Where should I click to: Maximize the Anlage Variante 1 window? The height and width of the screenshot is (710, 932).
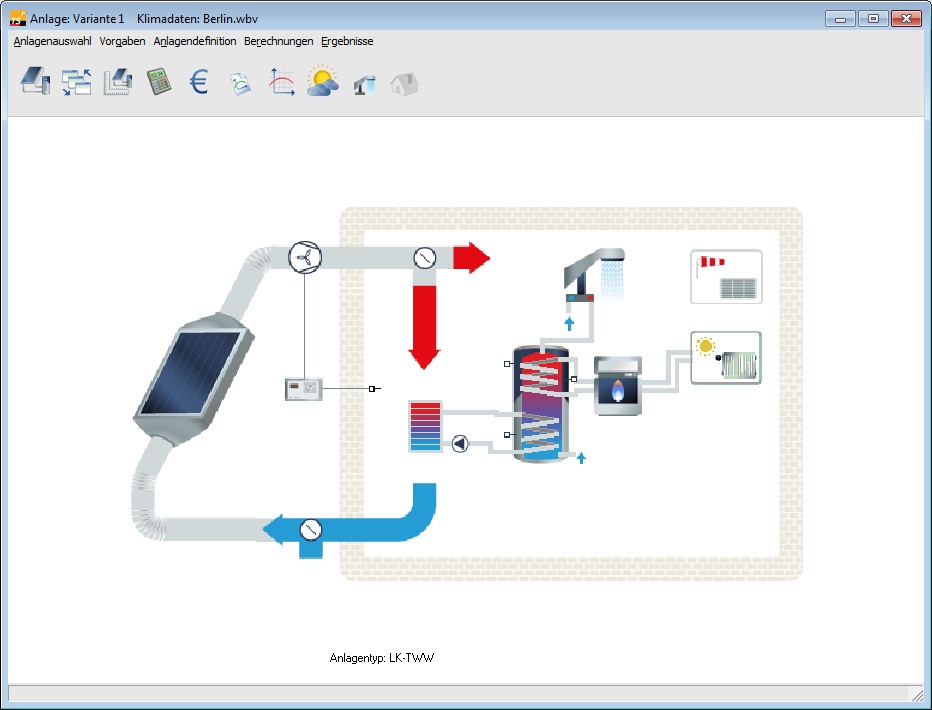point(873,18)
